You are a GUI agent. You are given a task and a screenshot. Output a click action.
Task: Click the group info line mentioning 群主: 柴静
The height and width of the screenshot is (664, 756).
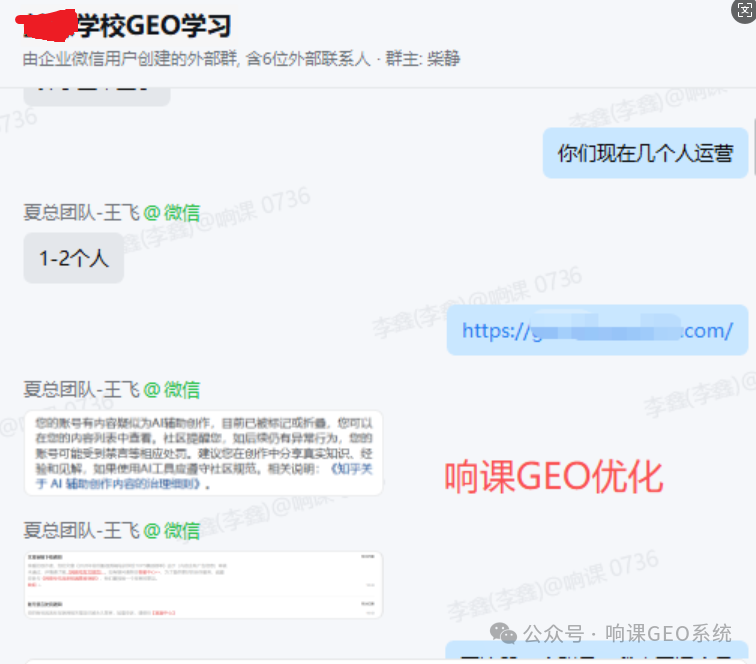tap(241, 59)
